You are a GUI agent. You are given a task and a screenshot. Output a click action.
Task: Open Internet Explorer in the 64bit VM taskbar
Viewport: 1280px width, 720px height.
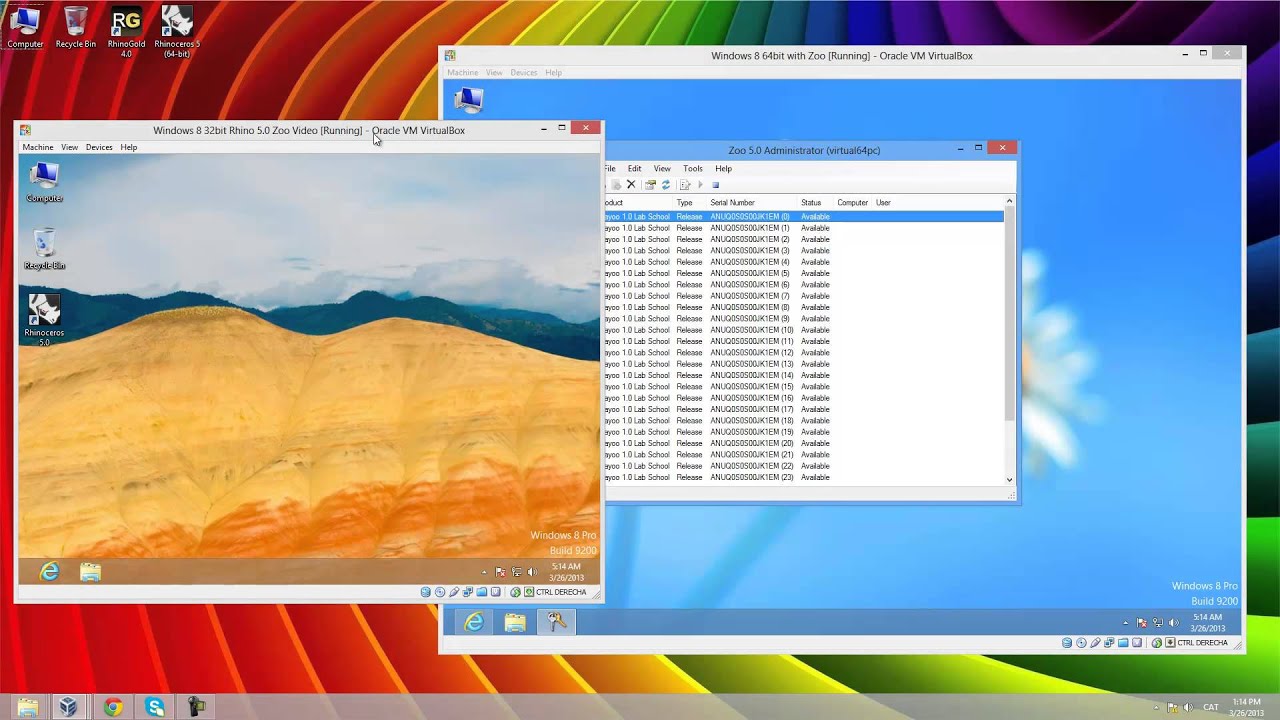pos(474,622)
